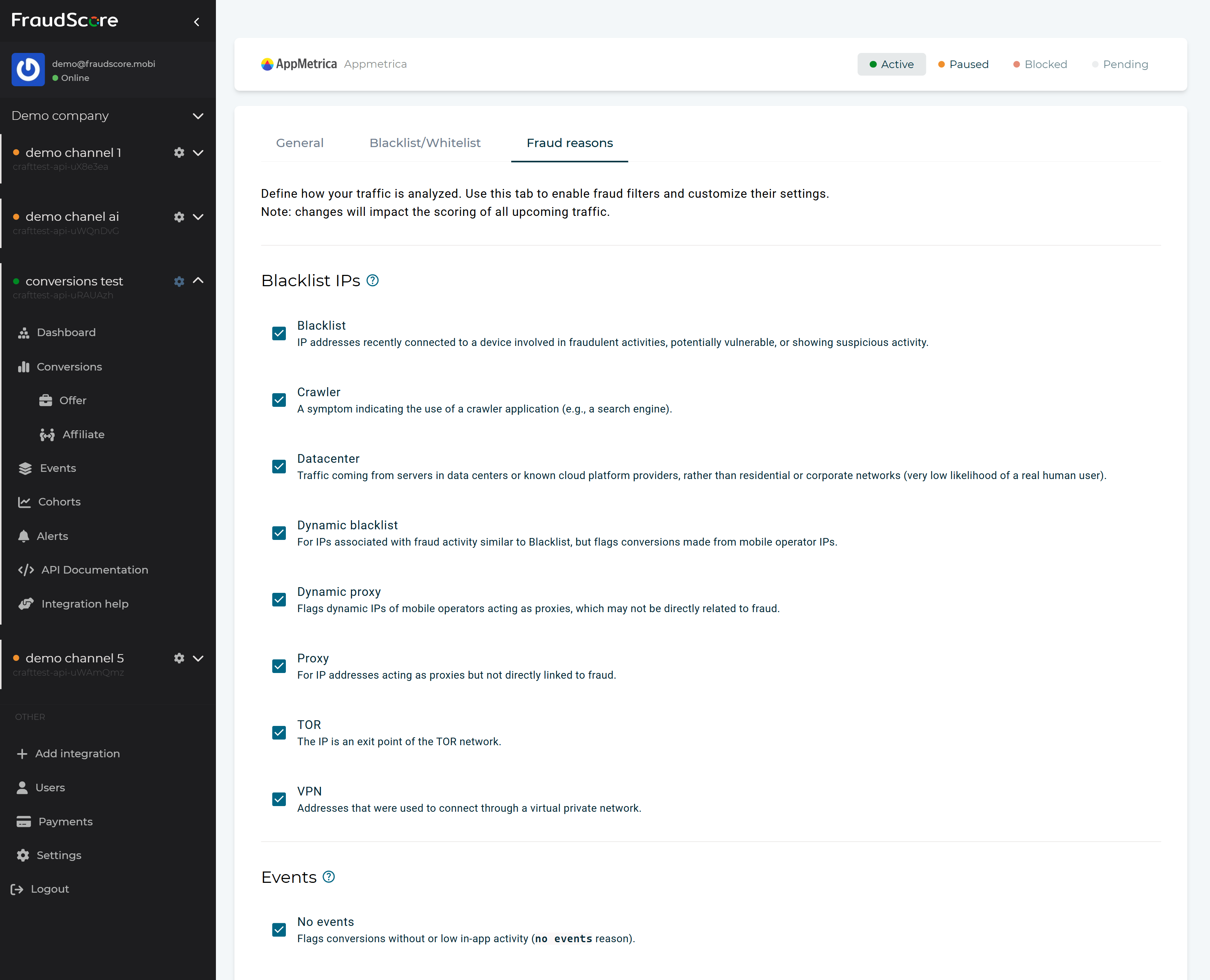Viewport: 1210px width, 980px height.
Task: Click the Blacklist IPs help question icon
Action: [373, 281]
